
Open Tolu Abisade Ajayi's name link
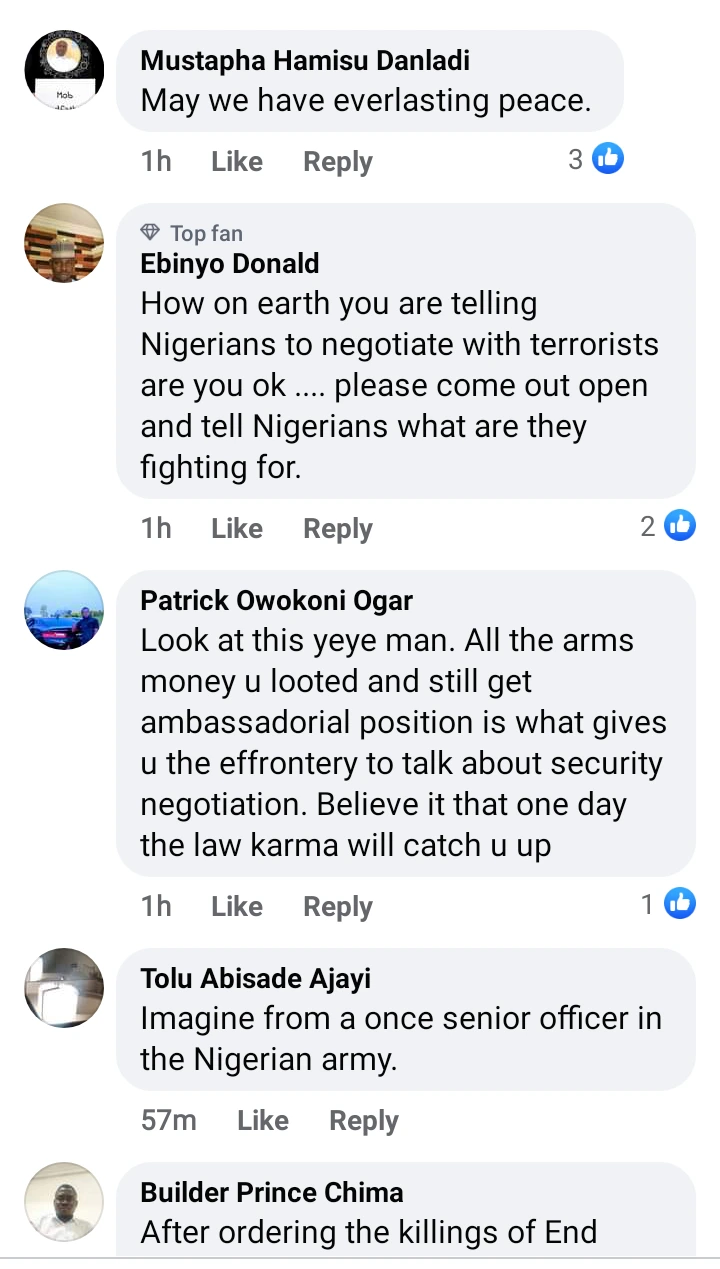coord(256,978)
